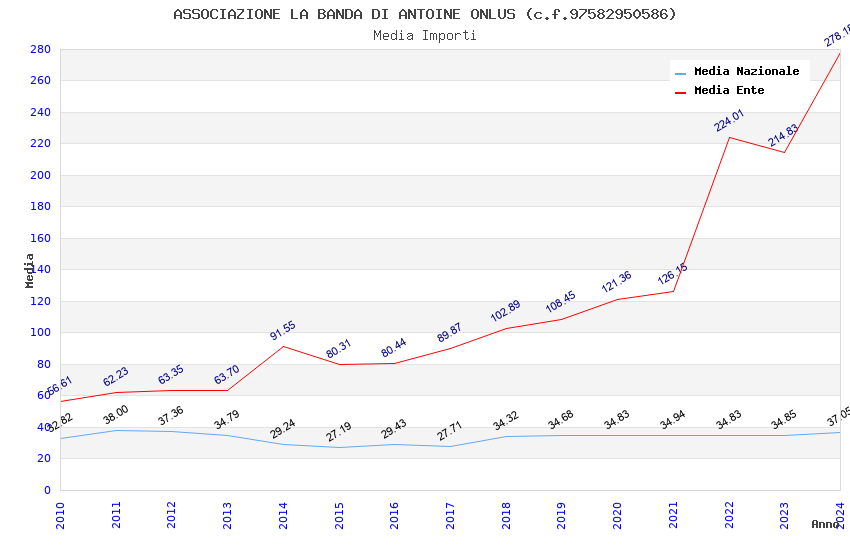The image size is (850, 550).
Task: Select the 126.15 value label for 2021
Action: [x=673, y=274]
